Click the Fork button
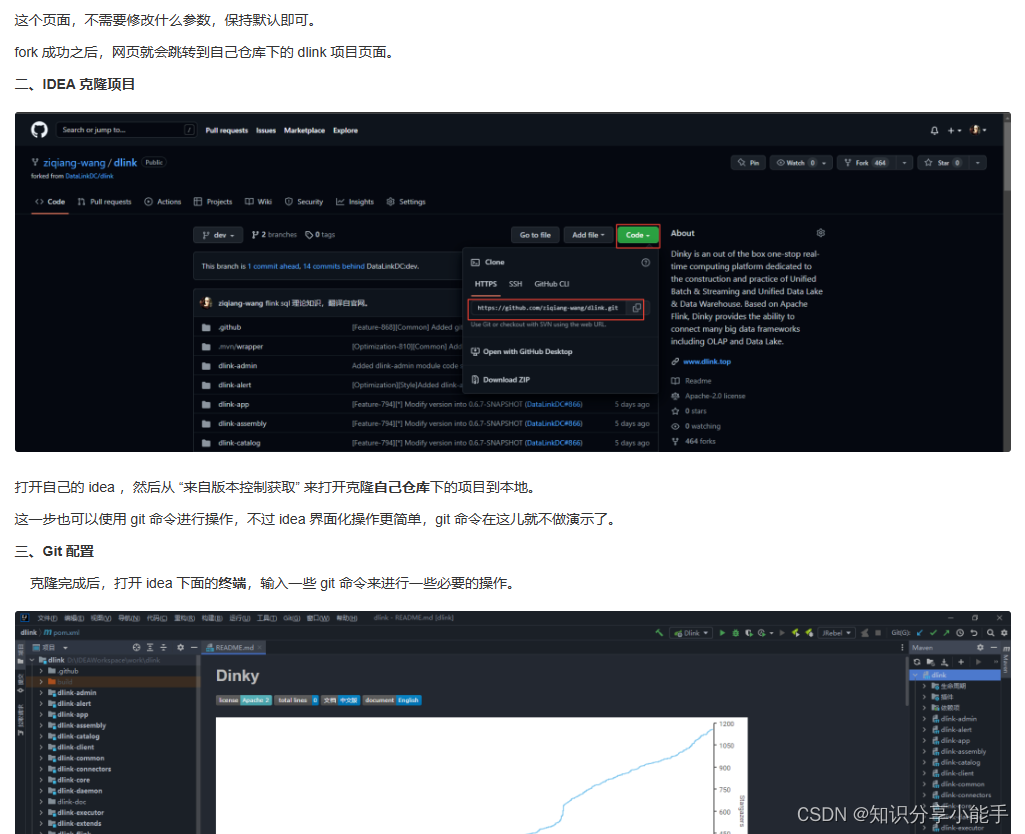The height and width of the screenshot is (834, 1025). coord(865,163)
